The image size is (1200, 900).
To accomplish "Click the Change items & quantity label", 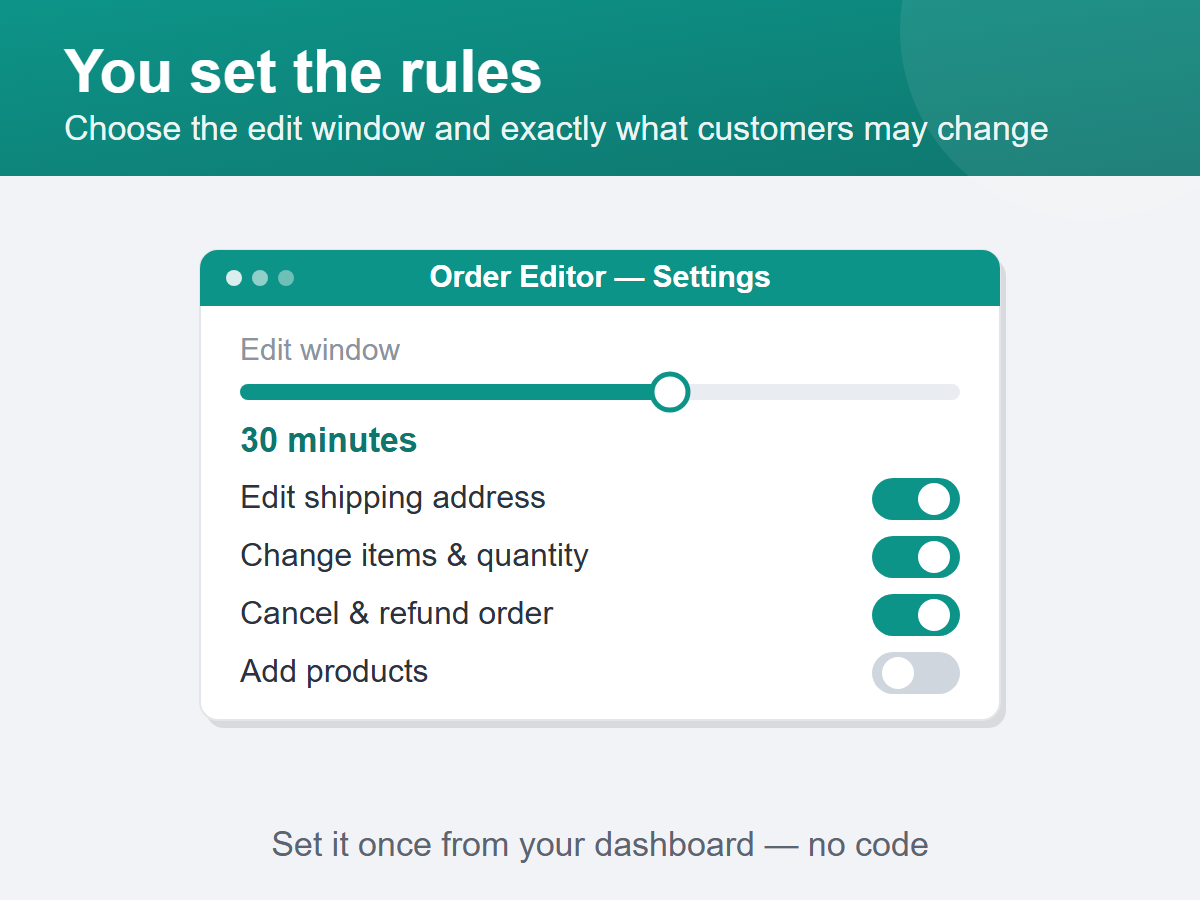I will coord(414,556).
